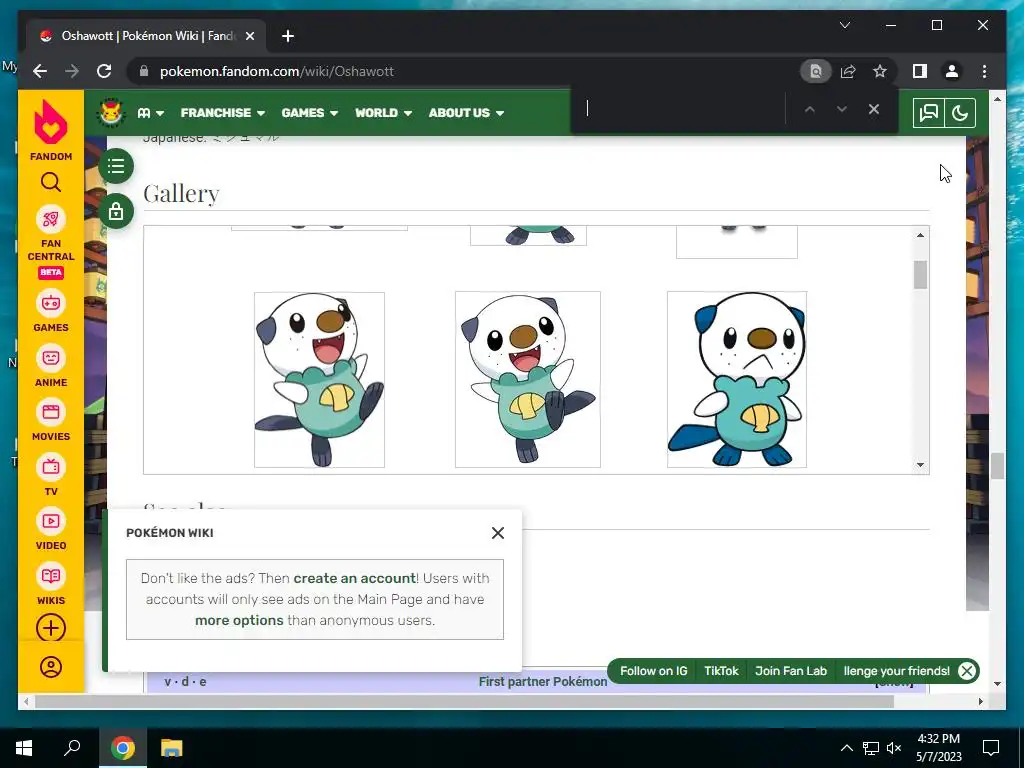Open Video section in Fandom sidebar
This screenshot has width=1024, height=768.
coord(51,529)
